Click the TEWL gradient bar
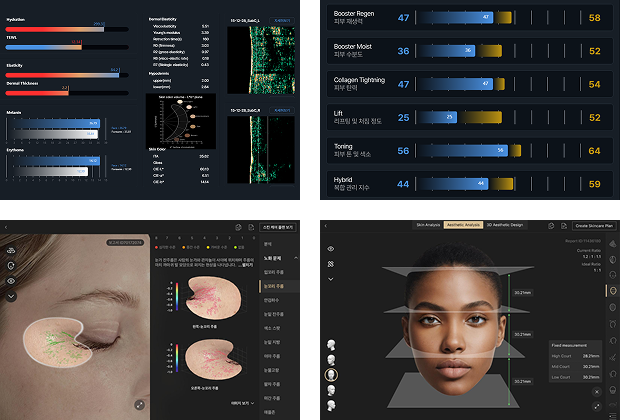Viewport: 620px width, 420px height. point(67,47)
